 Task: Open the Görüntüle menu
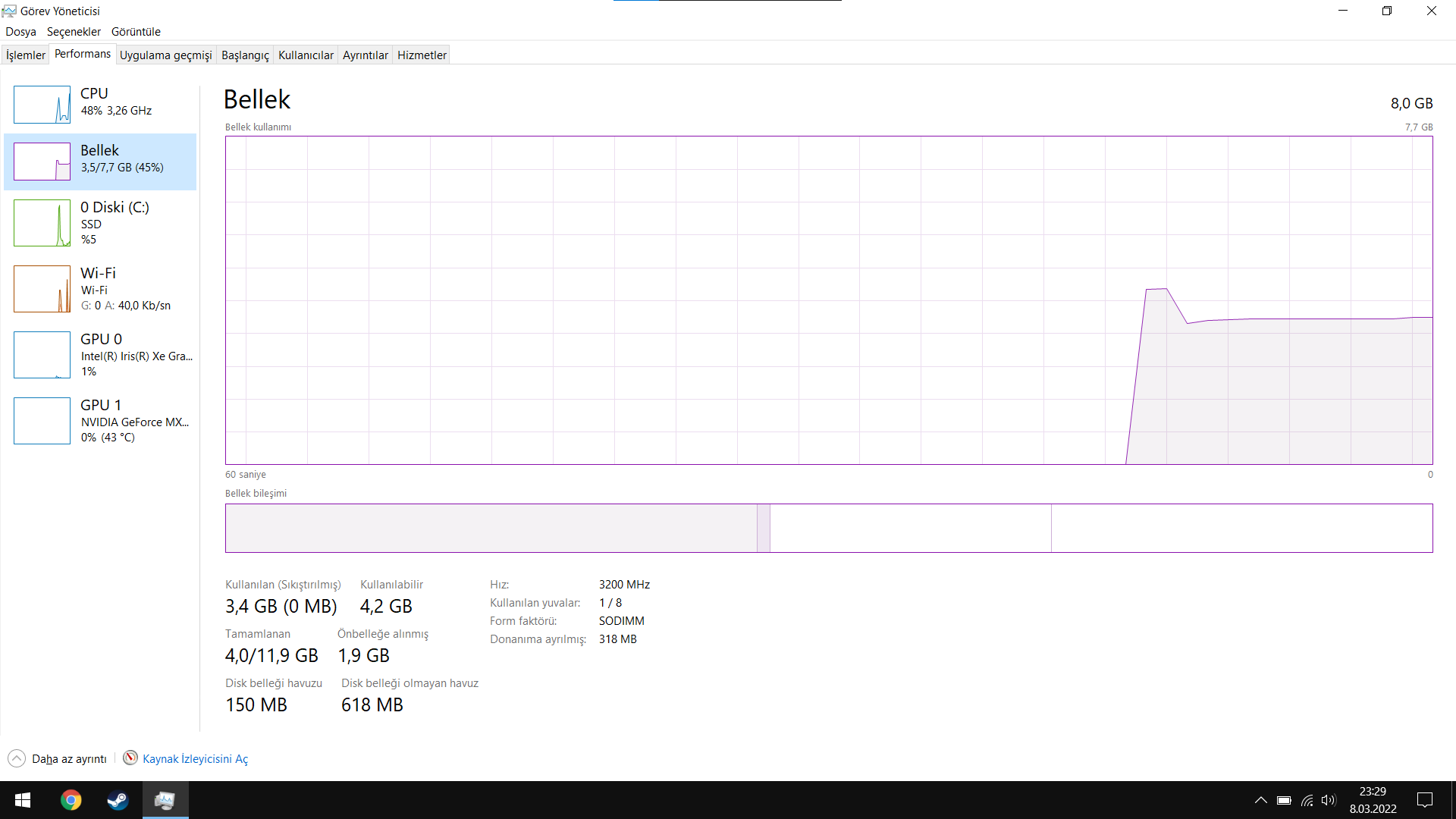pyautogui.click(x=136, y=32)
